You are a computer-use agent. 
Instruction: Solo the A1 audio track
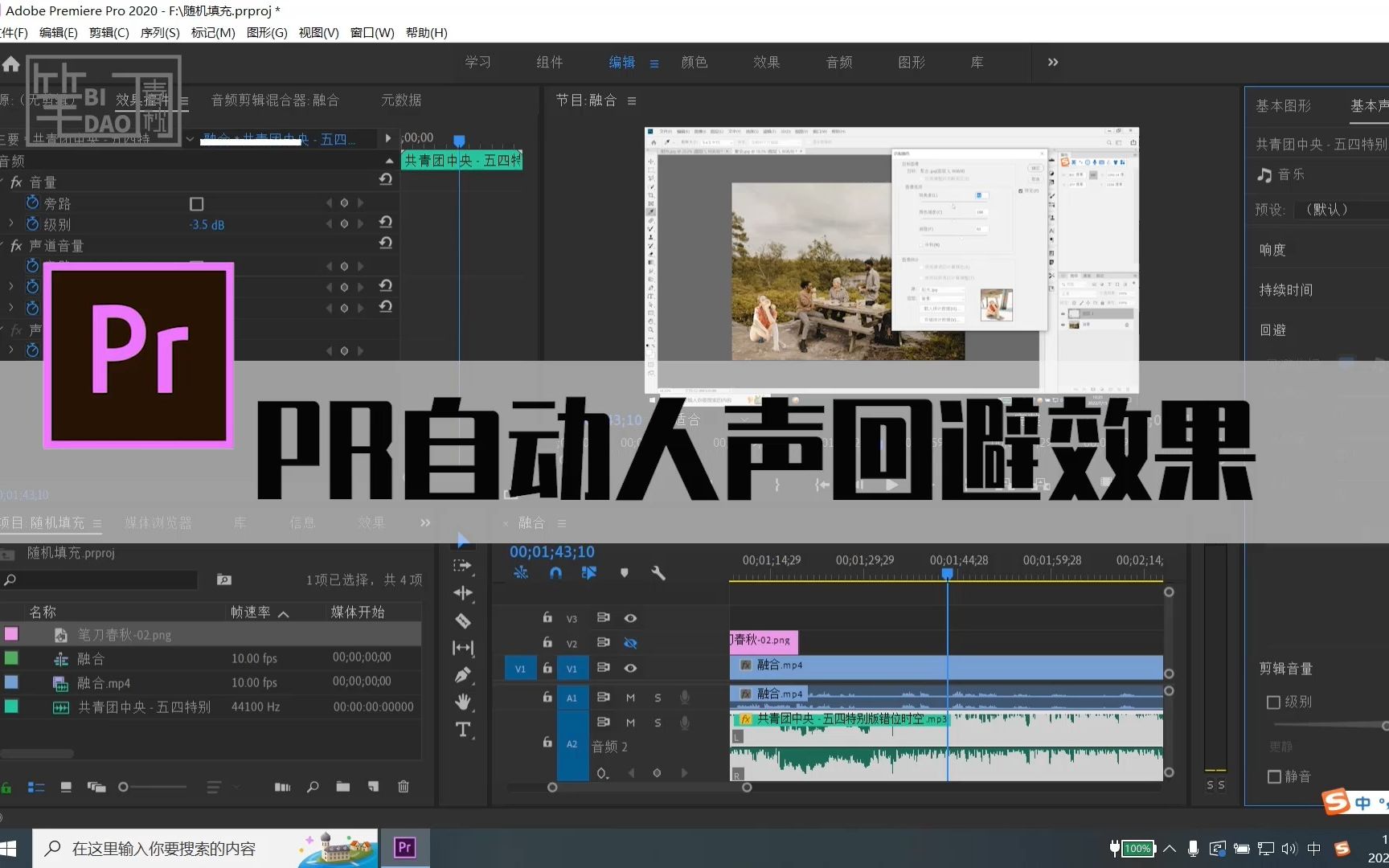click(658, 698)
